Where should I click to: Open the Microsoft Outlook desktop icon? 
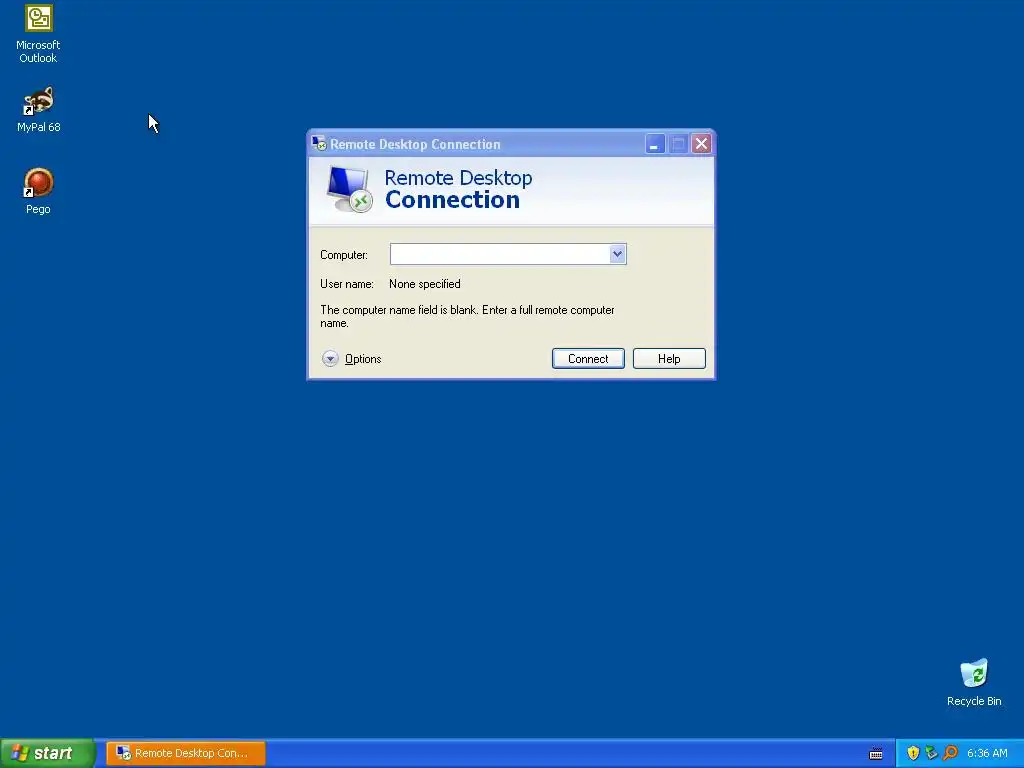pos(38,34)
